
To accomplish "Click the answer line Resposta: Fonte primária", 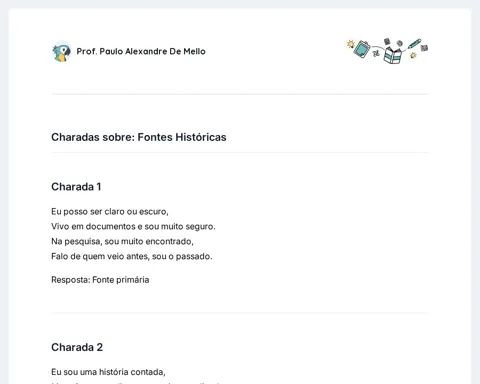I will click(x=100, y=280).
